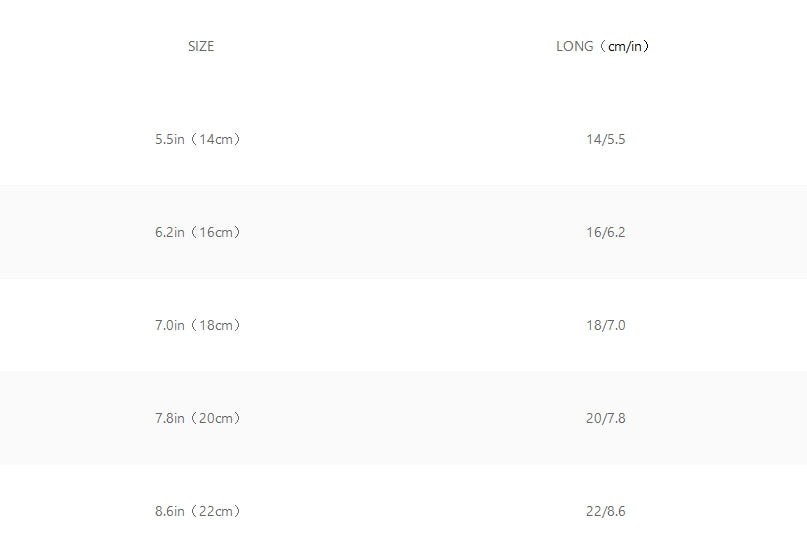Click the LONG (cm/in) column header
Screen dimensions: 807x554
tap(602, 46)
